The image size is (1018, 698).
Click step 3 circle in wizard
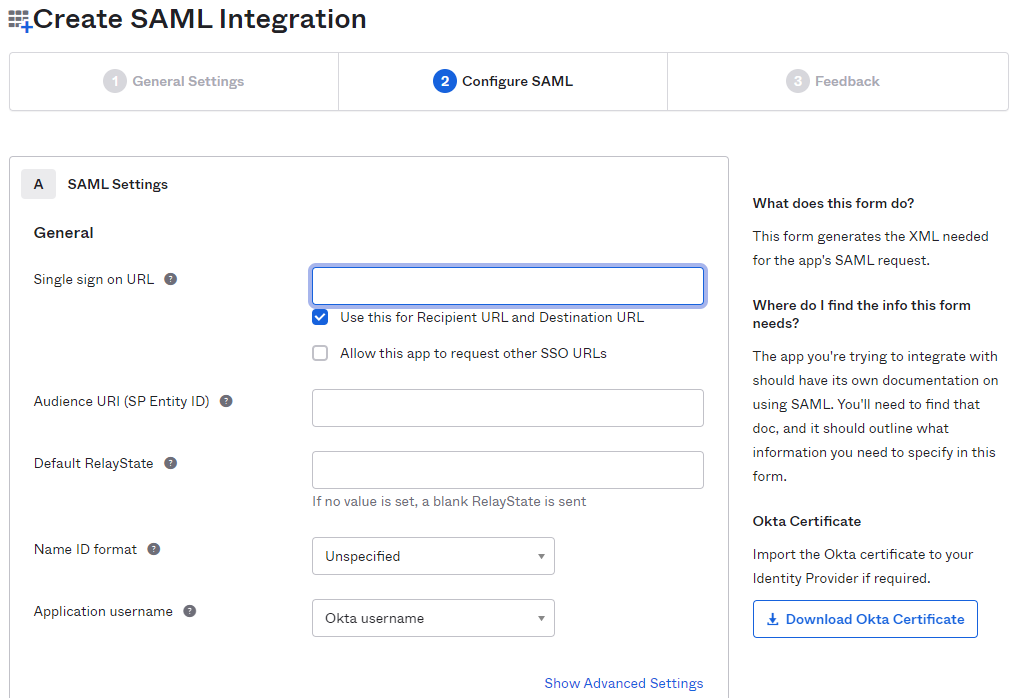click(x=797, y=81)
